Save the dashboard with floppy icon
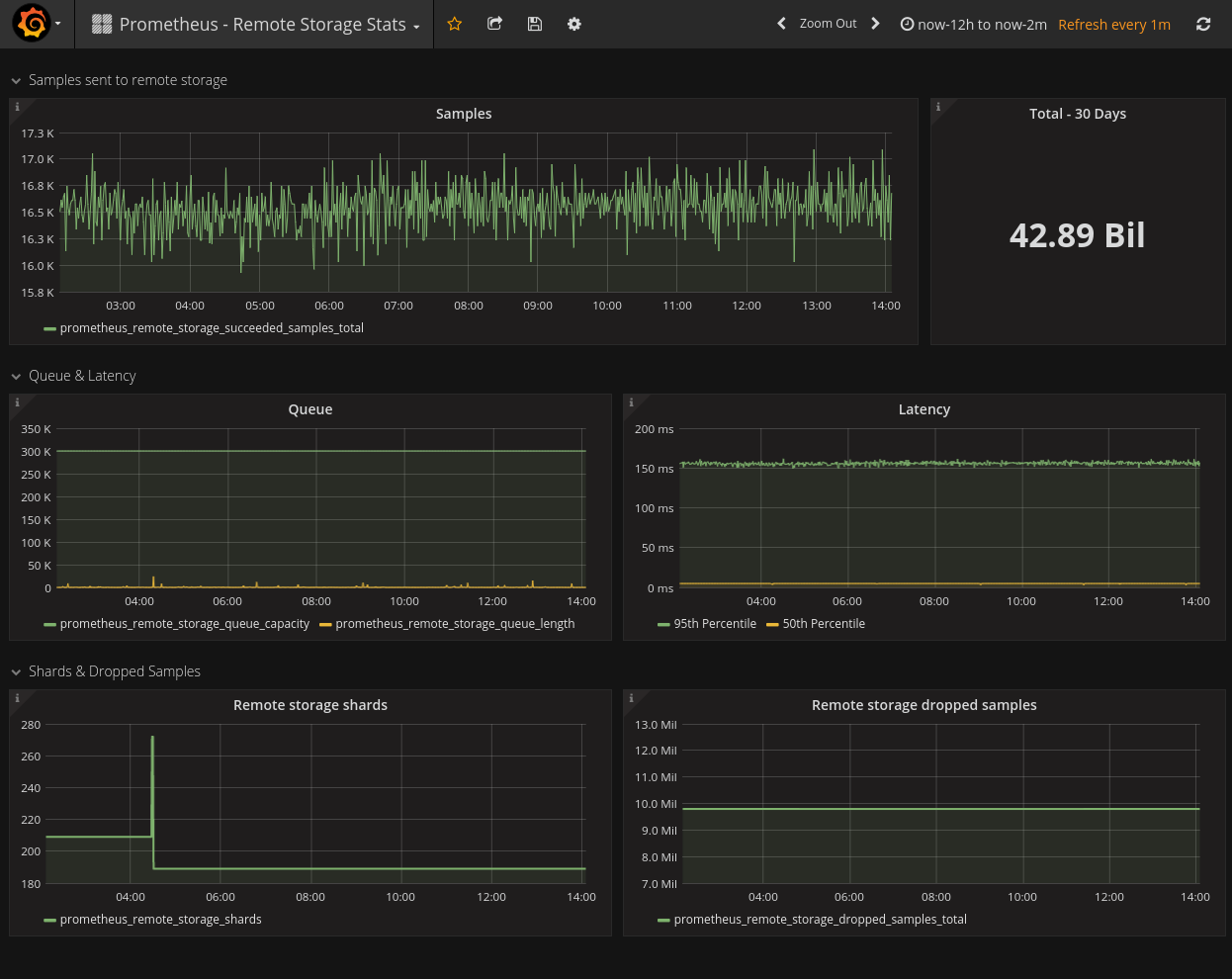Image resolution: width=1232 pixels, height=979 pixels. click(x=535, y=24)
